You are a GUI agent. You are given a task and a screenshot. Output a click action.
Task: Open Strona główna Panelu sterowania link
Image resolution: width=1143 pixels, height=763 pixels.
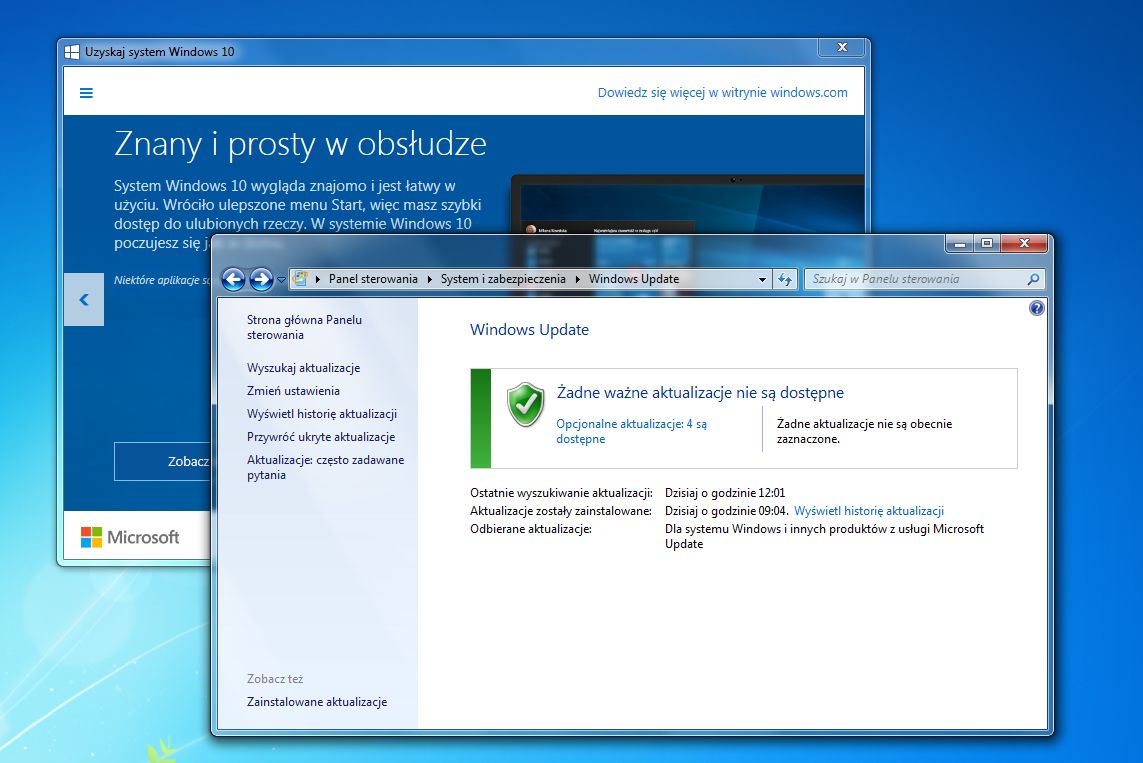pyautogui.click(x=304, y=327)
